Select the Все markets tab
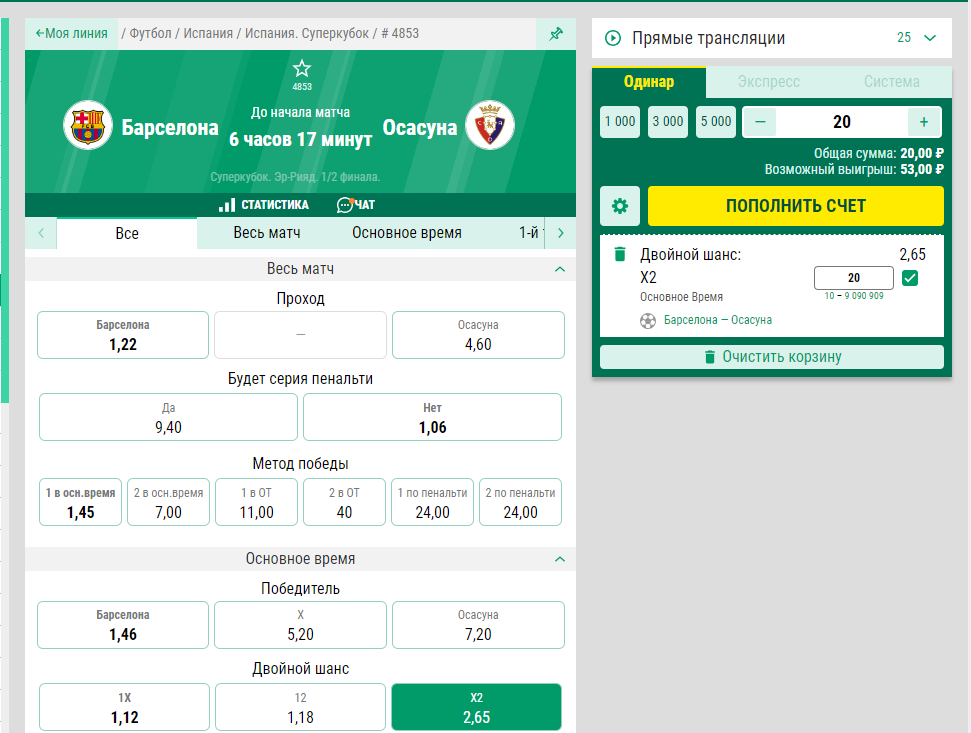971x733 pixels. tap(127, 233)
